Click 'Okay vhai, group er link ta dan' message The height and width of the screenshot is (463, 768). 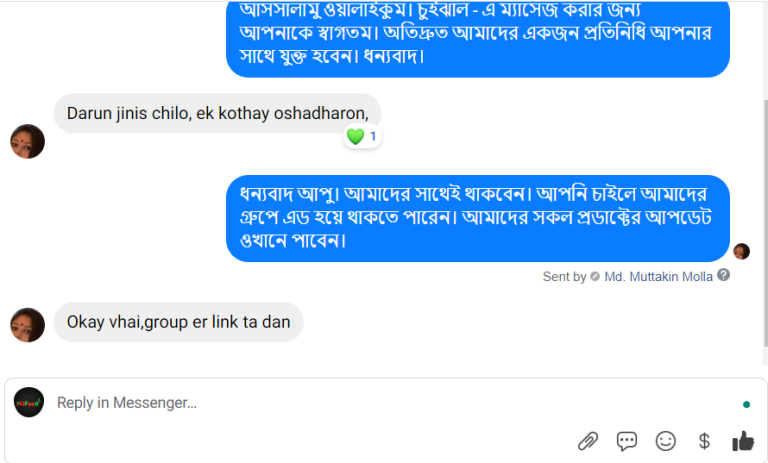tap(178, 322)
